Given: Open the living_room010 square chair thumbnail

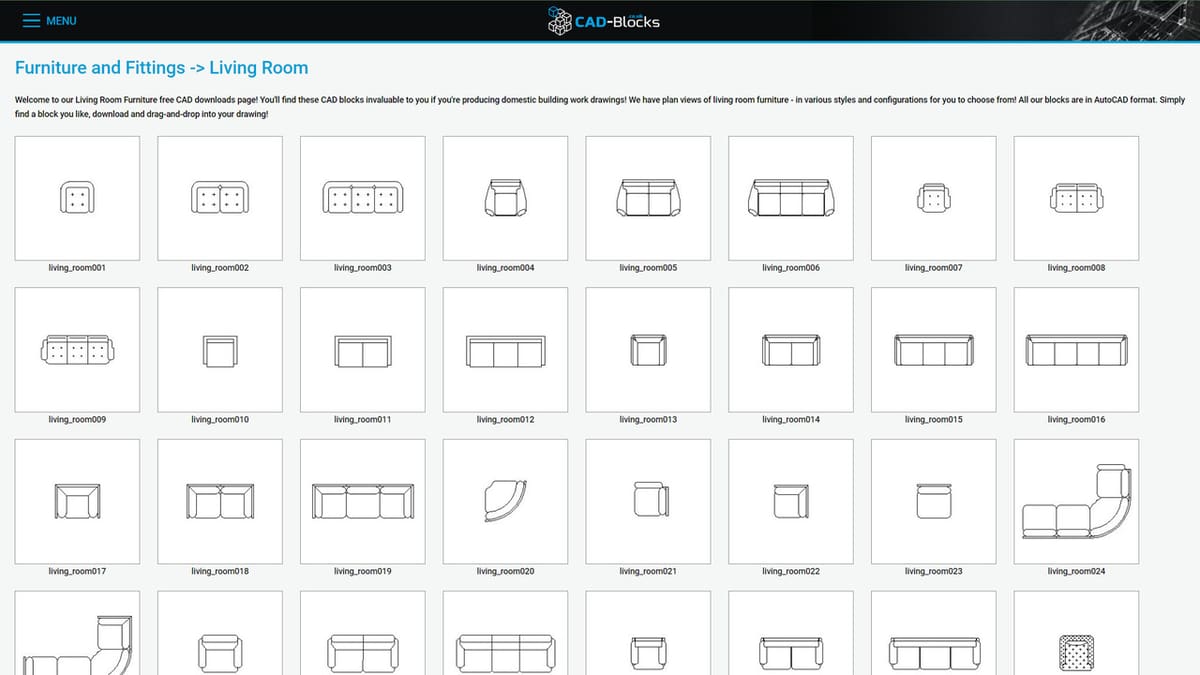Looking at the screenshot, I should point(220,350).
